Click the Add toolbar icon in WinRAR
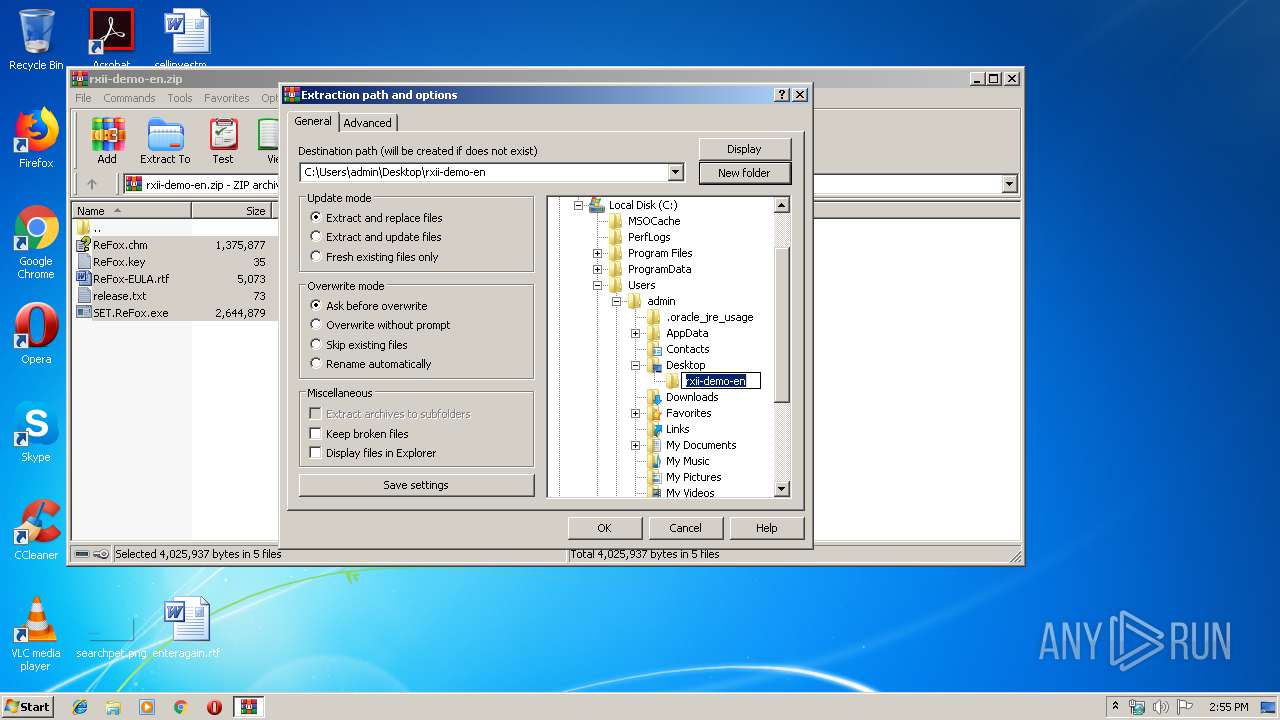The image size is (1280, 720). pyautogui.click(x=107, y=140)
